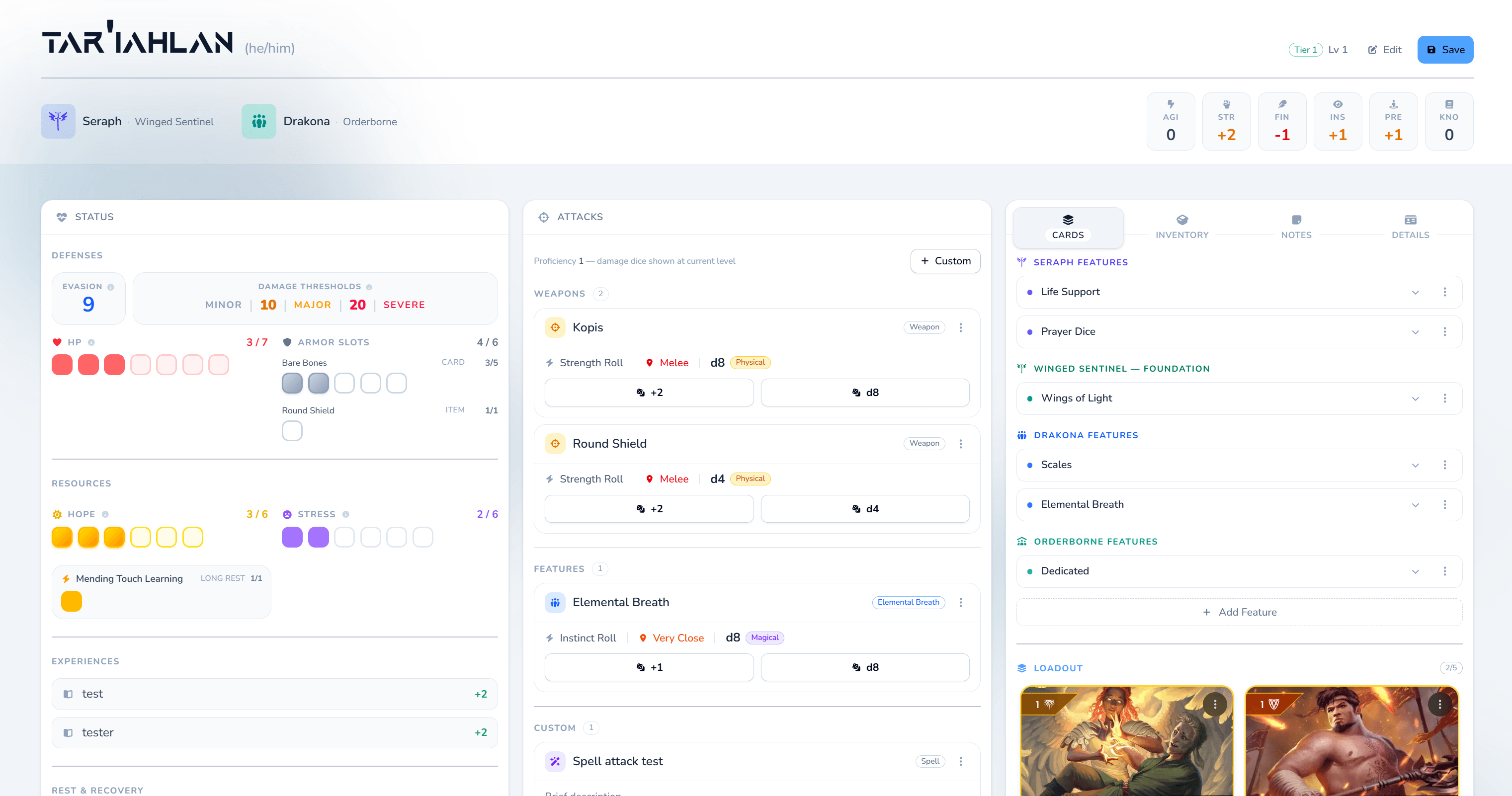
Task: Open Elemental Breath feature card options menu
Action: point(1444,504)
